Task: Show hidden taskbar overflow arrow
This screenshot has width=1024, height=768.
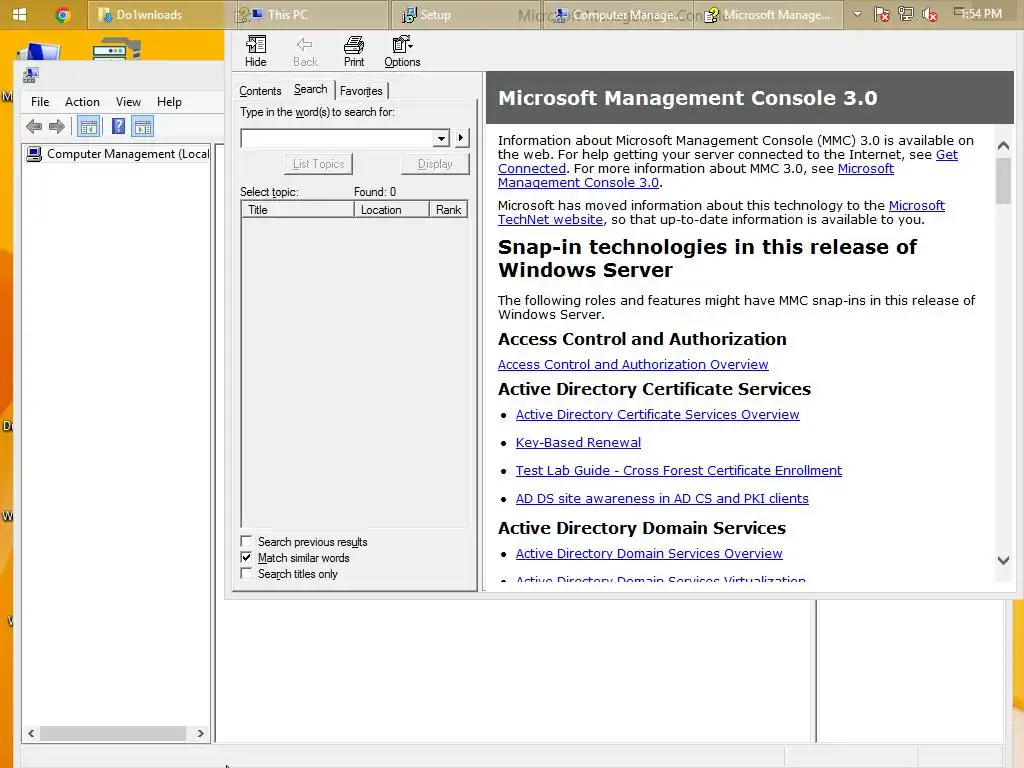Action: click(x=857, y=14)
